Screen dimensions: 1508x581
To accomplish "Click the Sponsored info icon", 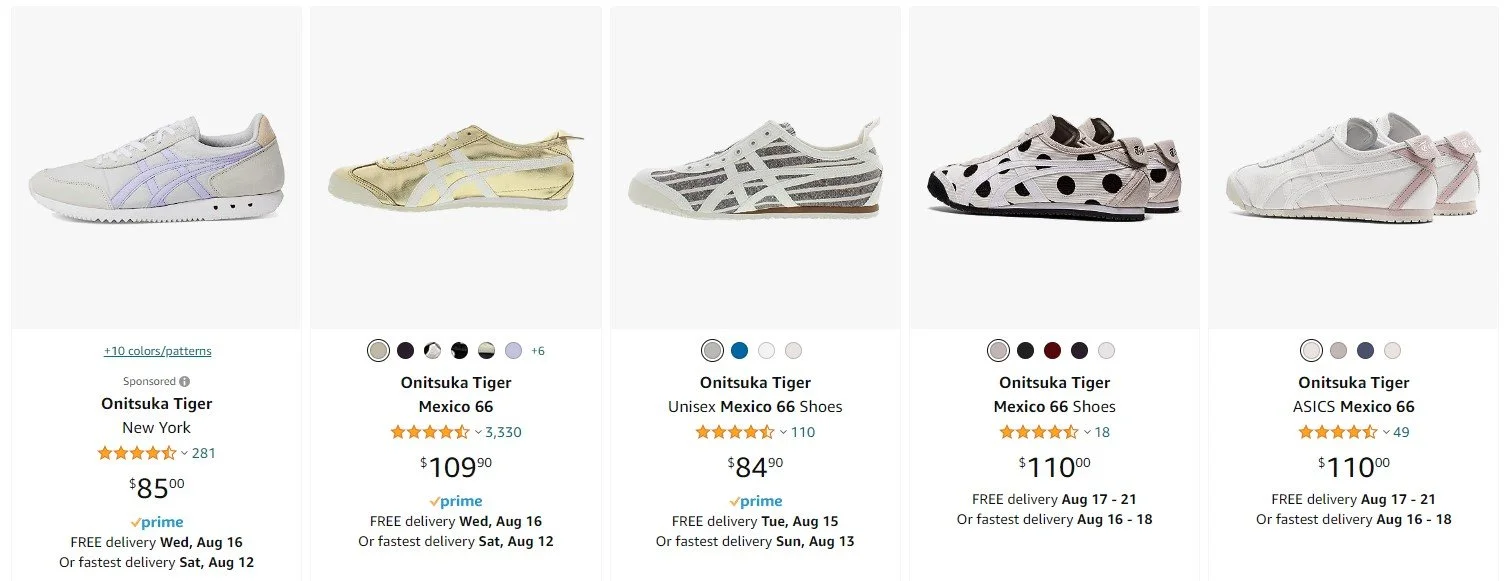I will point(185,381).
